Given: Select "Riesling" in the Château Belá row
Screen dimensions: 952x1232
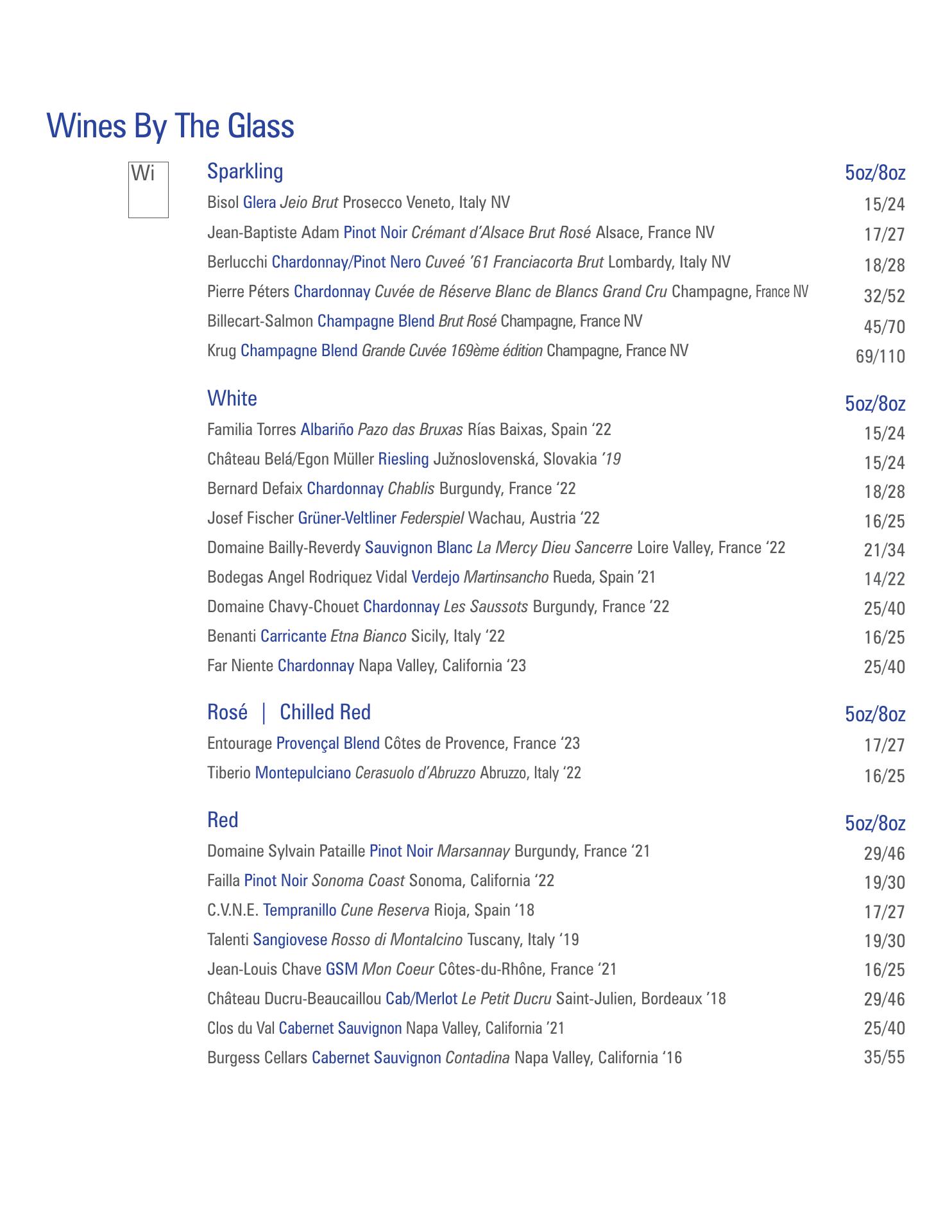Looking at the screenshot, I should (x=404, y=459).
